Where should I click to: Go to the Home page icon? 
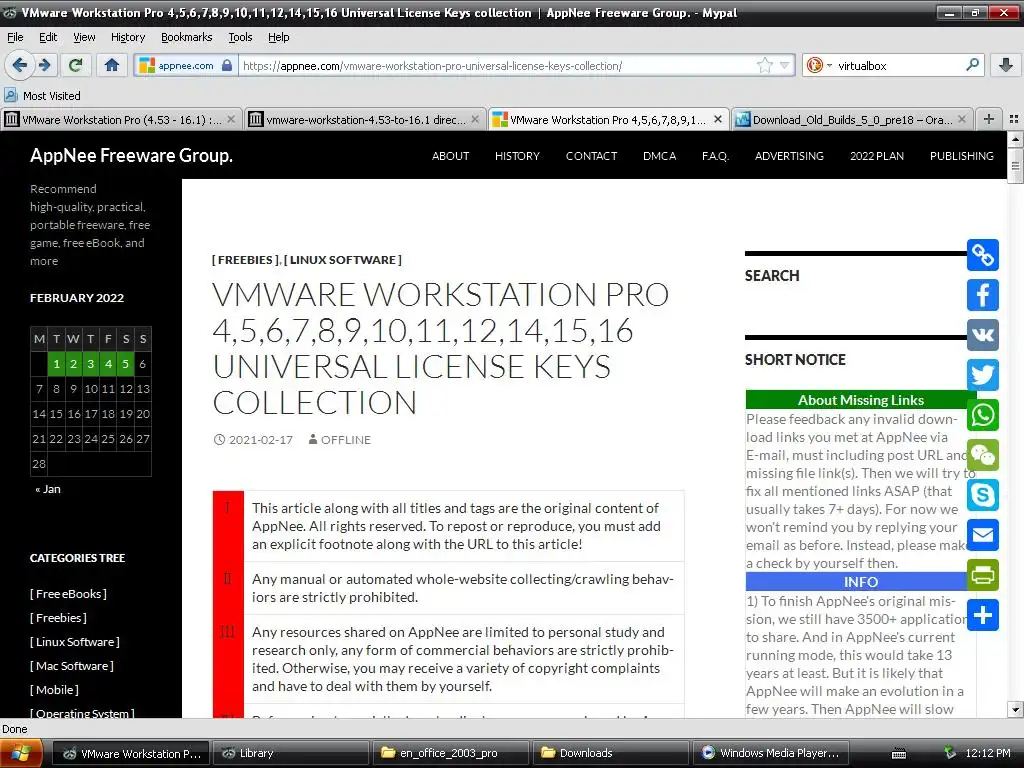(x=112, y=65)
